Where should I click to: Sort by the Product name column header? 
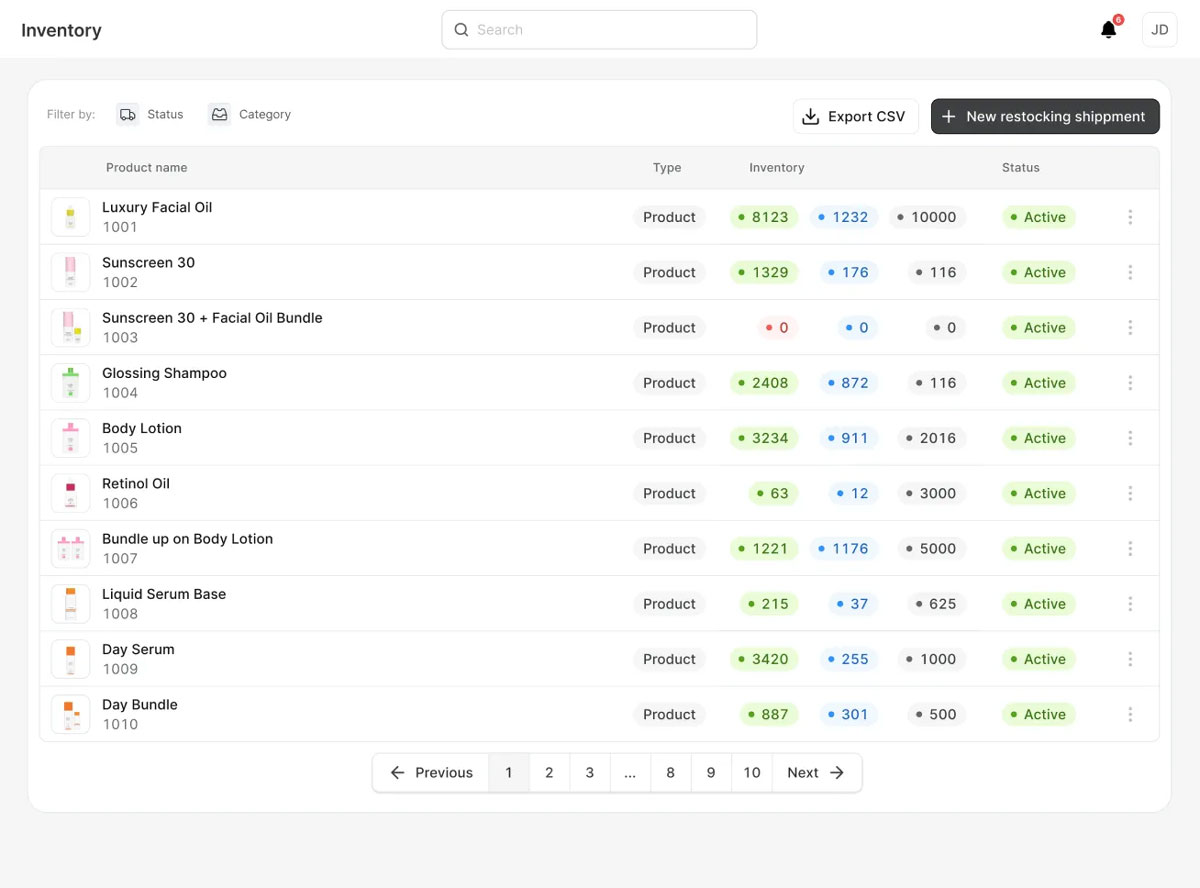tap(147, 168)
